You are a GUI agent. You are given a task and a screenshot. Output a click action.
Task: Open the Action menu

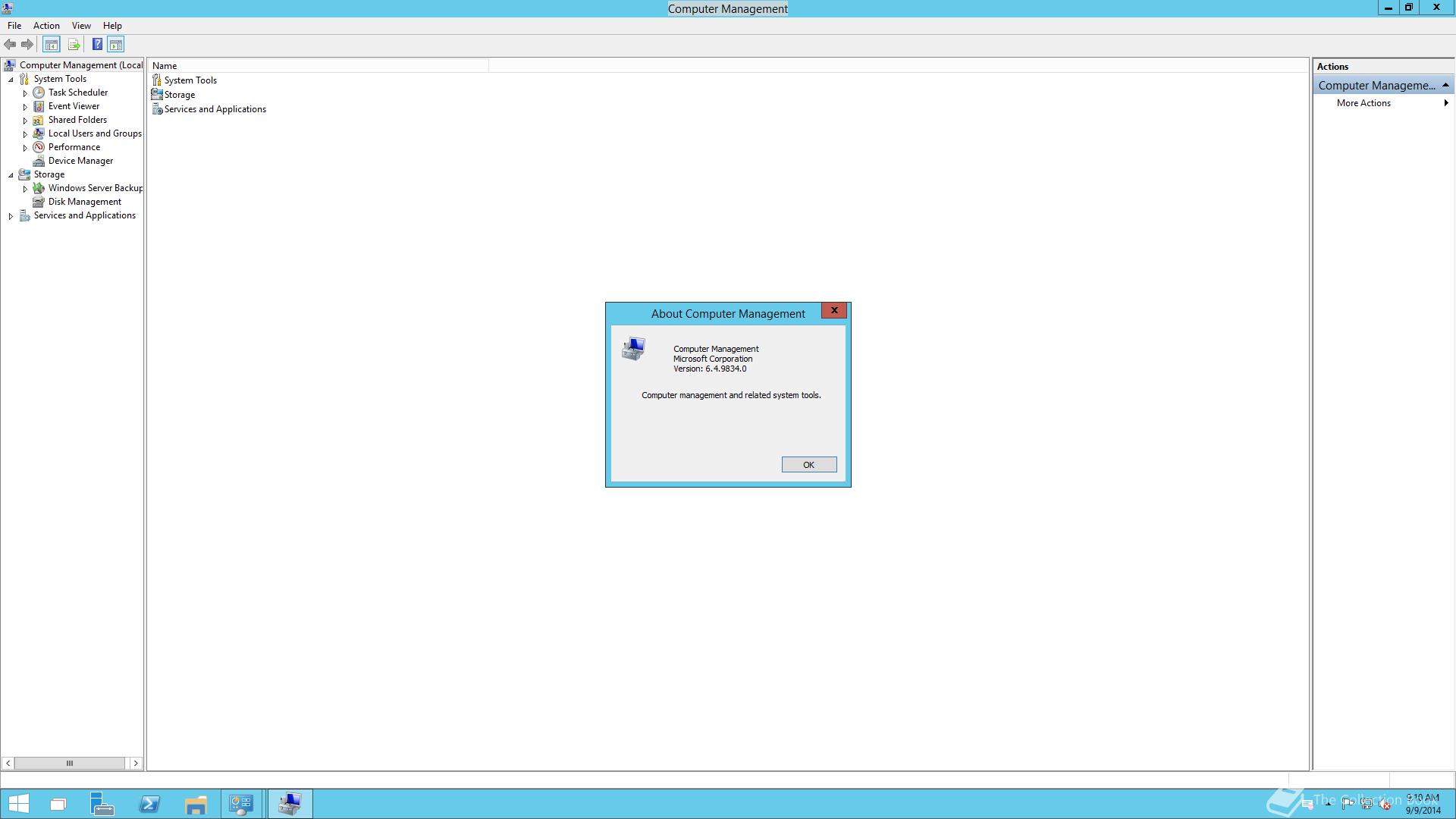(x=46, y=26)
